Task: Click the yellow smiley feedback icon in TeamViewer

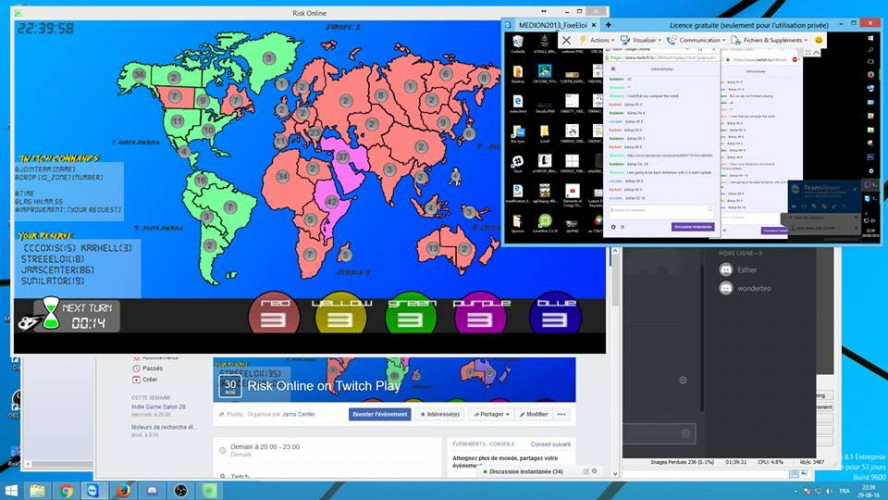Action: tap(818, 40)
